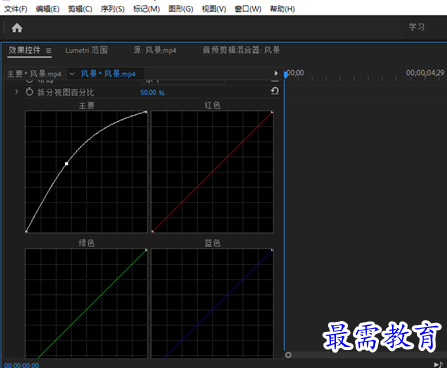Open the 剪辑(C) menu
Screen dimensions: 447x368
(x=80, y=9)
